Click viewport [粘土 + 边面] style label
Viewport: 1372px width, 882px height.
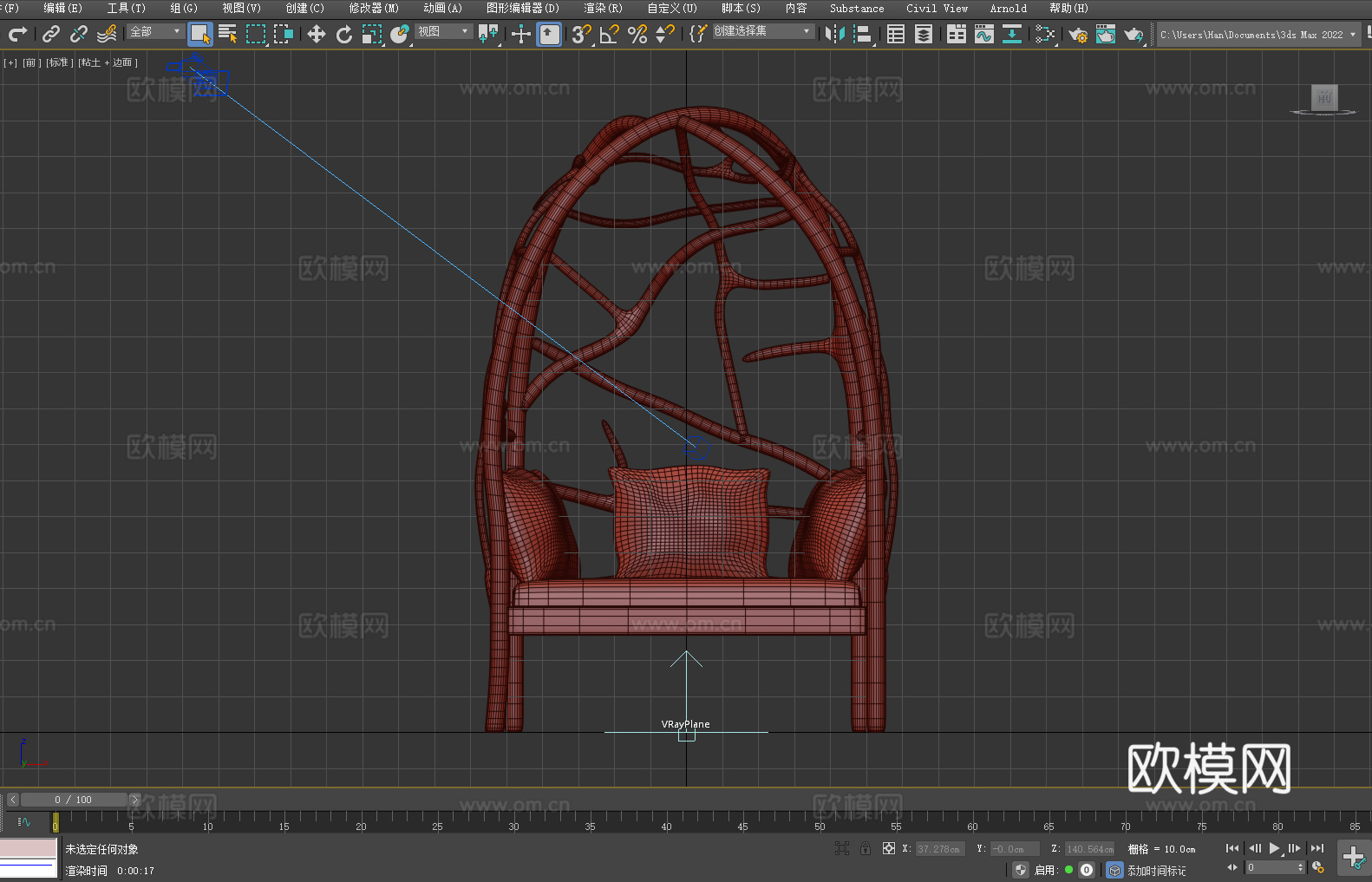[x=108, y=62]
